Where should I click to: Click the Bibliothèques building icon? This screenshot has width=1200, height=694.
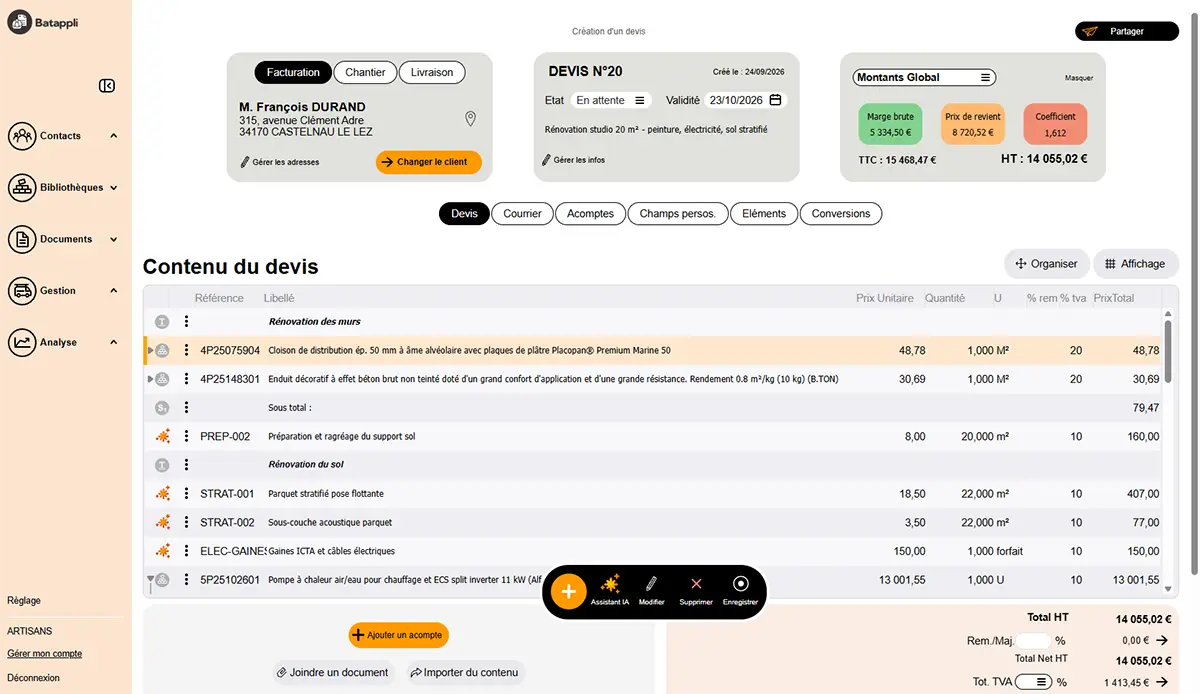tap(22, 187)
